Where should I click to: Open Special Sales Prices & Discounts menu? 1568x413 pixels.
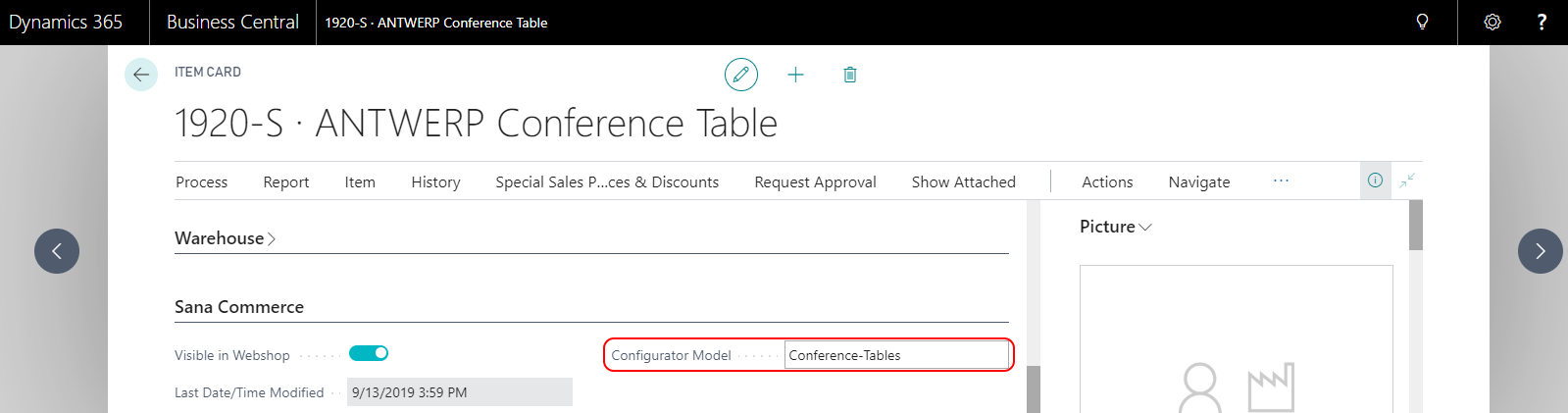607,182
